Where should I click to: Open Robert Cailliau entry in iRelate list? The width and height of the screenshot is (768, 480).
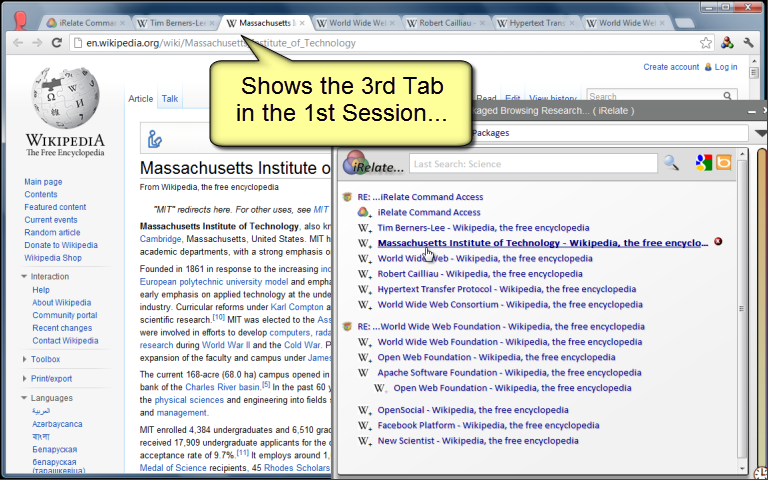tap(480, 274)
